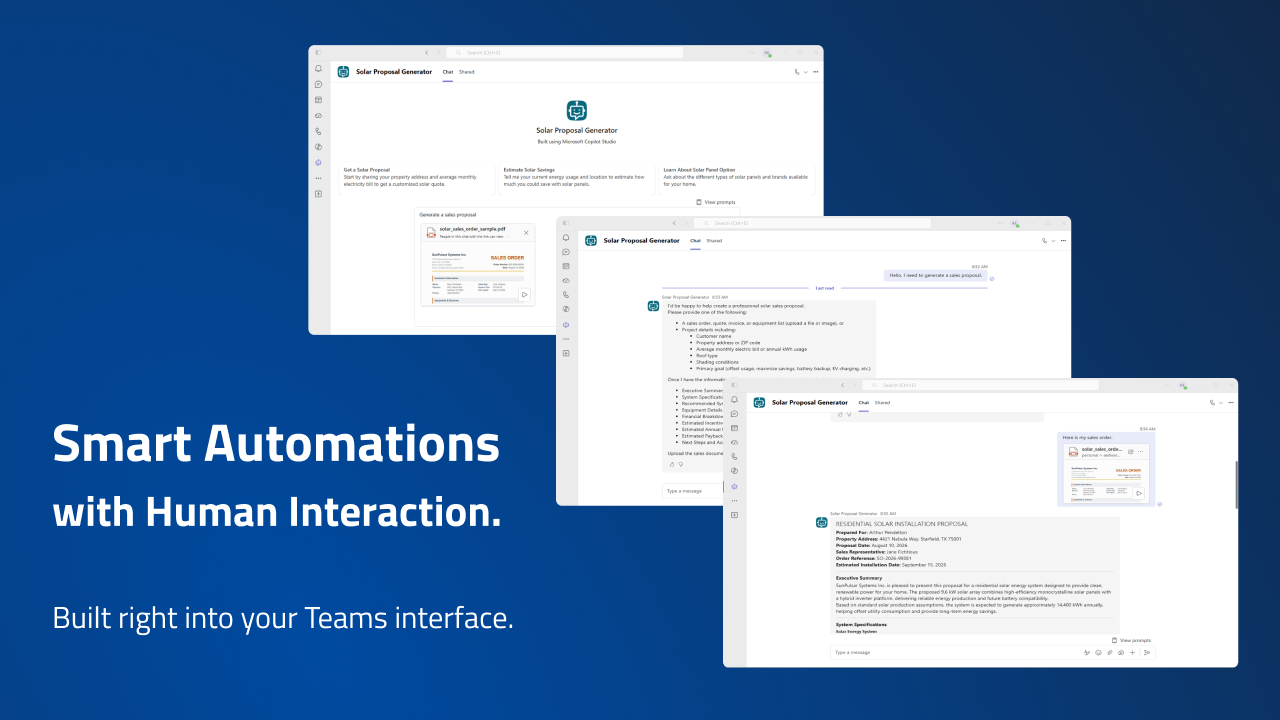
Task: Open OneDrive cloud icon in top window
Action: [x=318, y=115]
